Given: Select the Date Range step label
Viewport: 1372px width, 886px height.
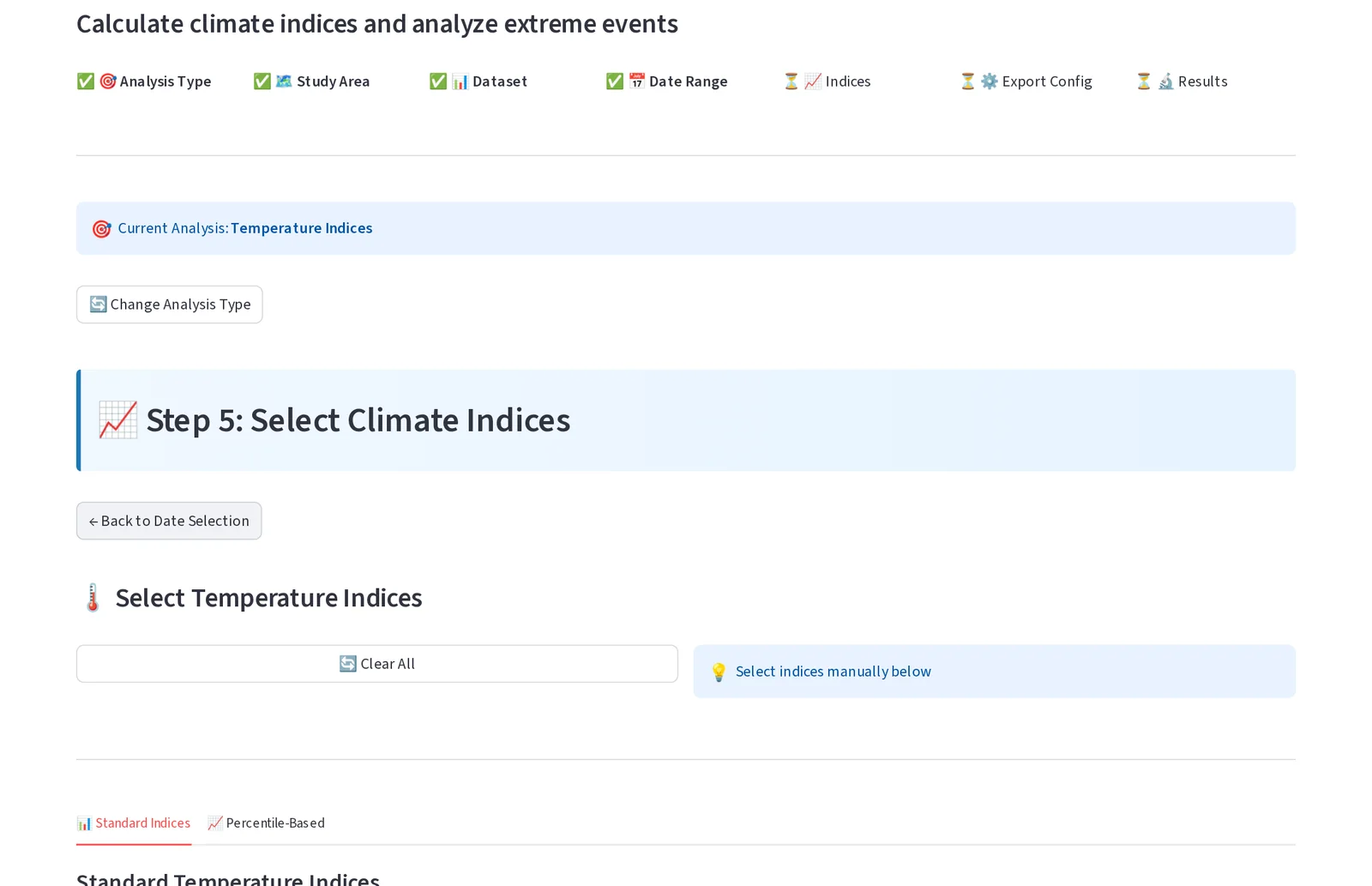Looking at the screenshot, I should pyautogui.click(x=689, y=81).
